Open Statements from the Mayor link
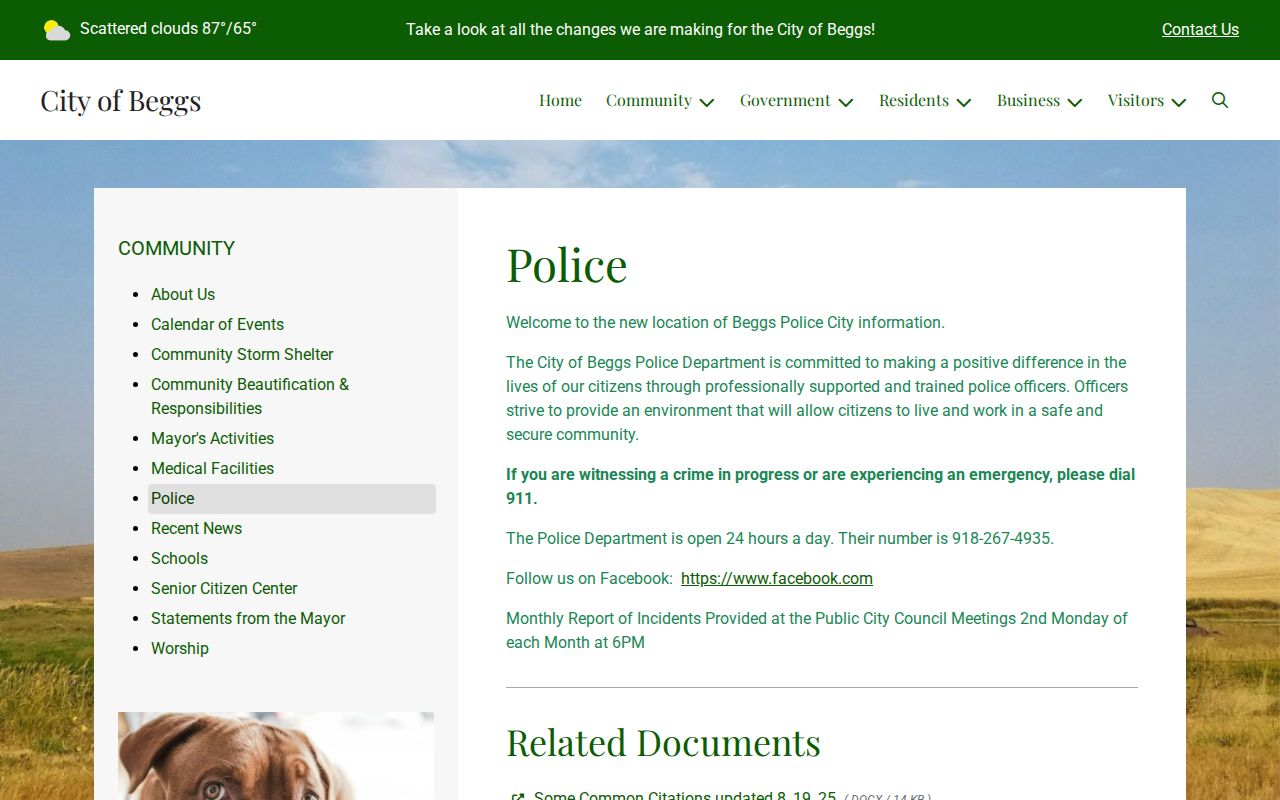The image size is (1280, 800). [248, 618]
